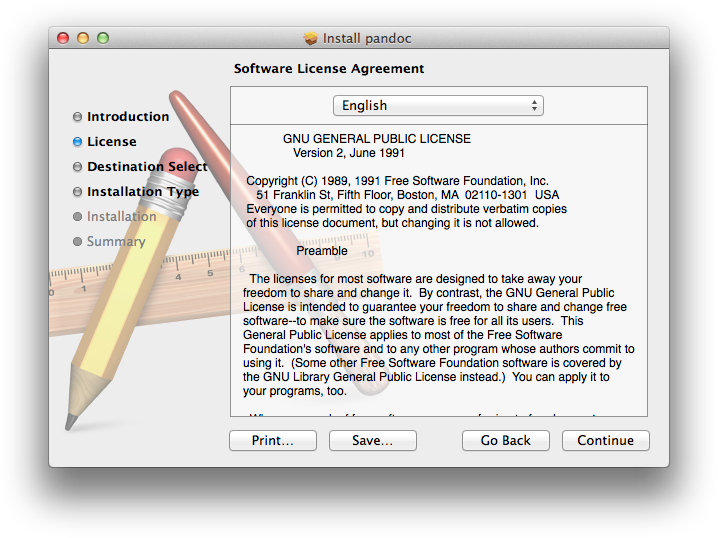Click line 'your programs, too.'

pos(295,391)
